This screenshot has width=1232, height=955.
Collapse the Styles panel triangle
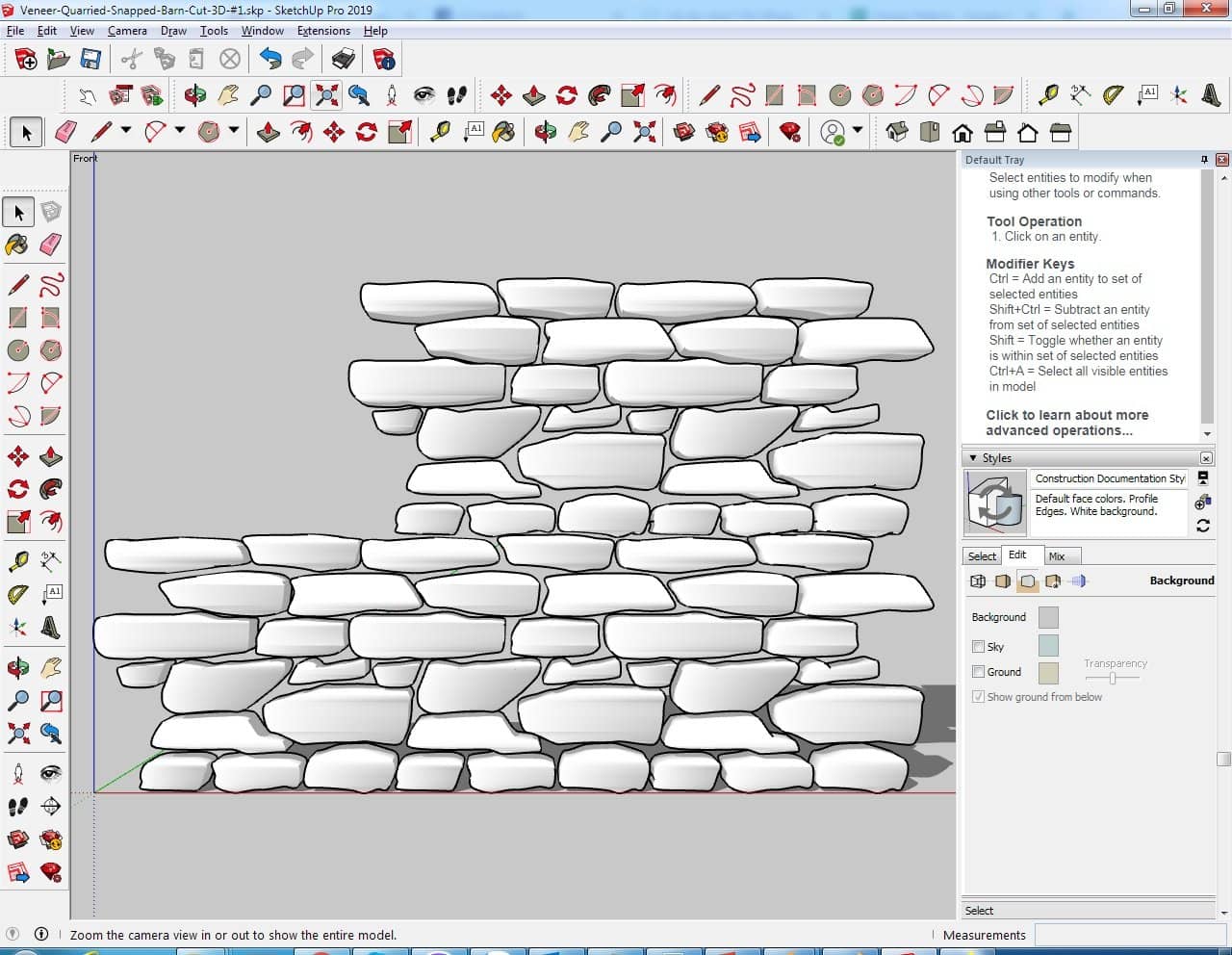click(x=973, y=458)
